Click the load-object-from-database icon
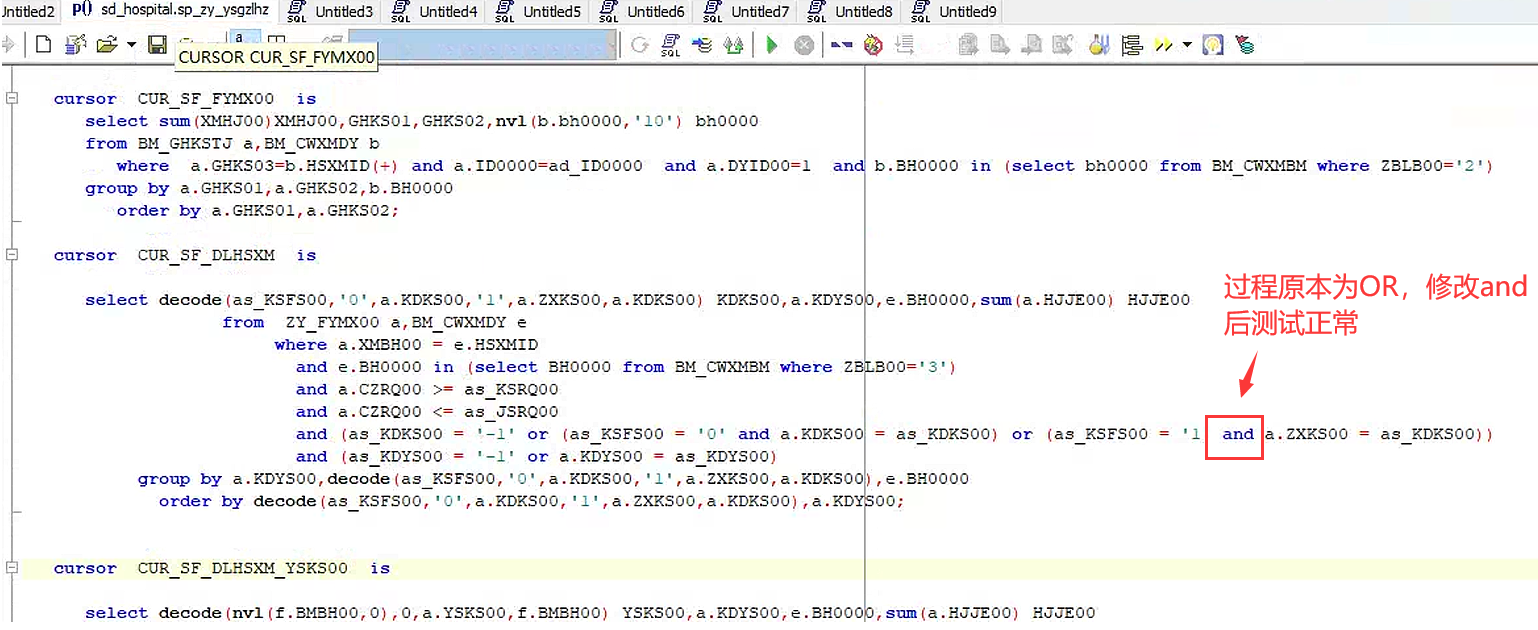The image size is (1538, 630). [75, 45]
